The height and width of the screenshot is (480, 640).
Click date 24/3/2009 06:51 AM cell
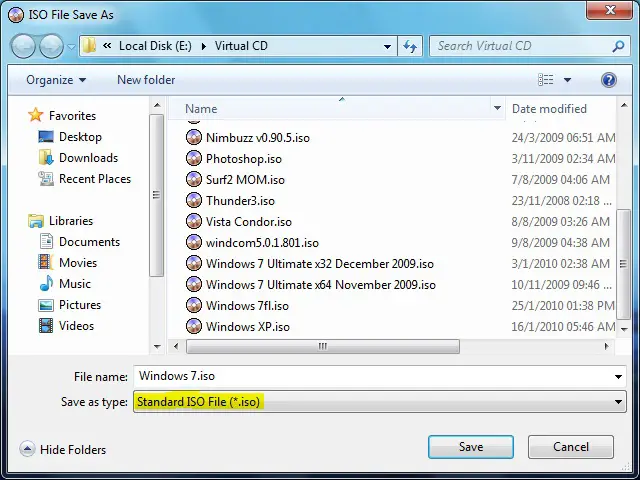click(563, 138)
